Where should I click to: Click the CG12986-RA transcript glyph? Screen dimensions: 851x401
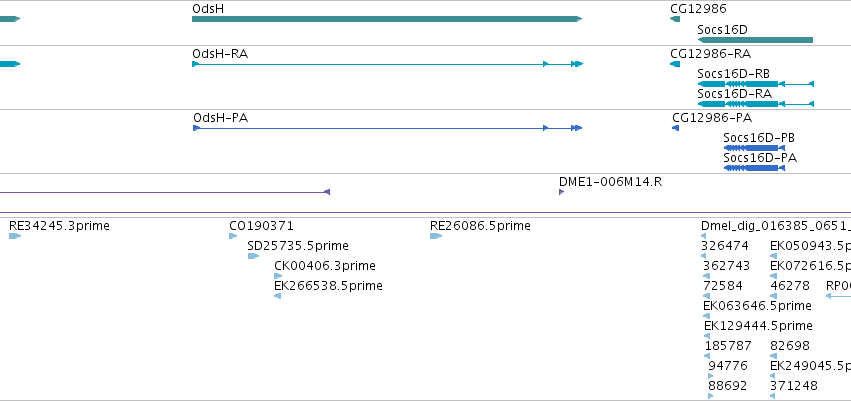(x=675, y=64)
